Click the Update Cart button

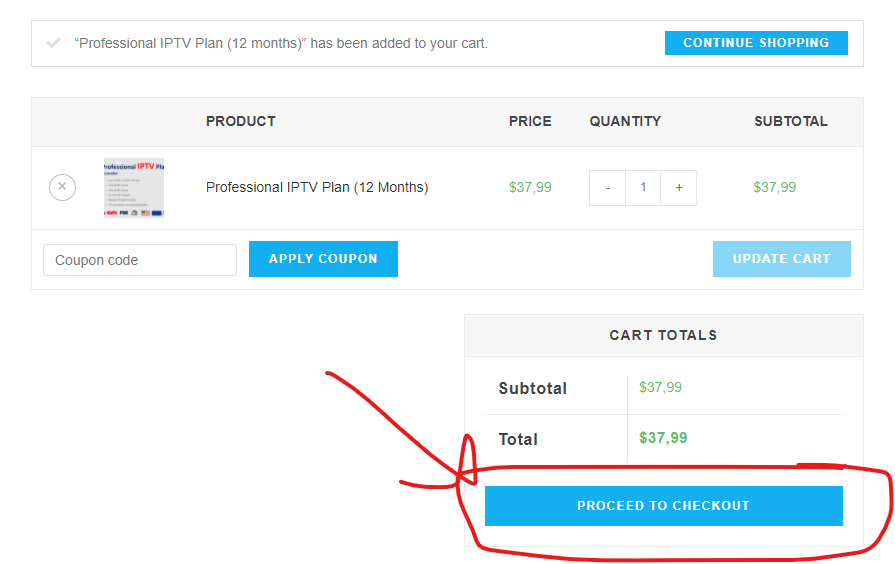point(781,259)
